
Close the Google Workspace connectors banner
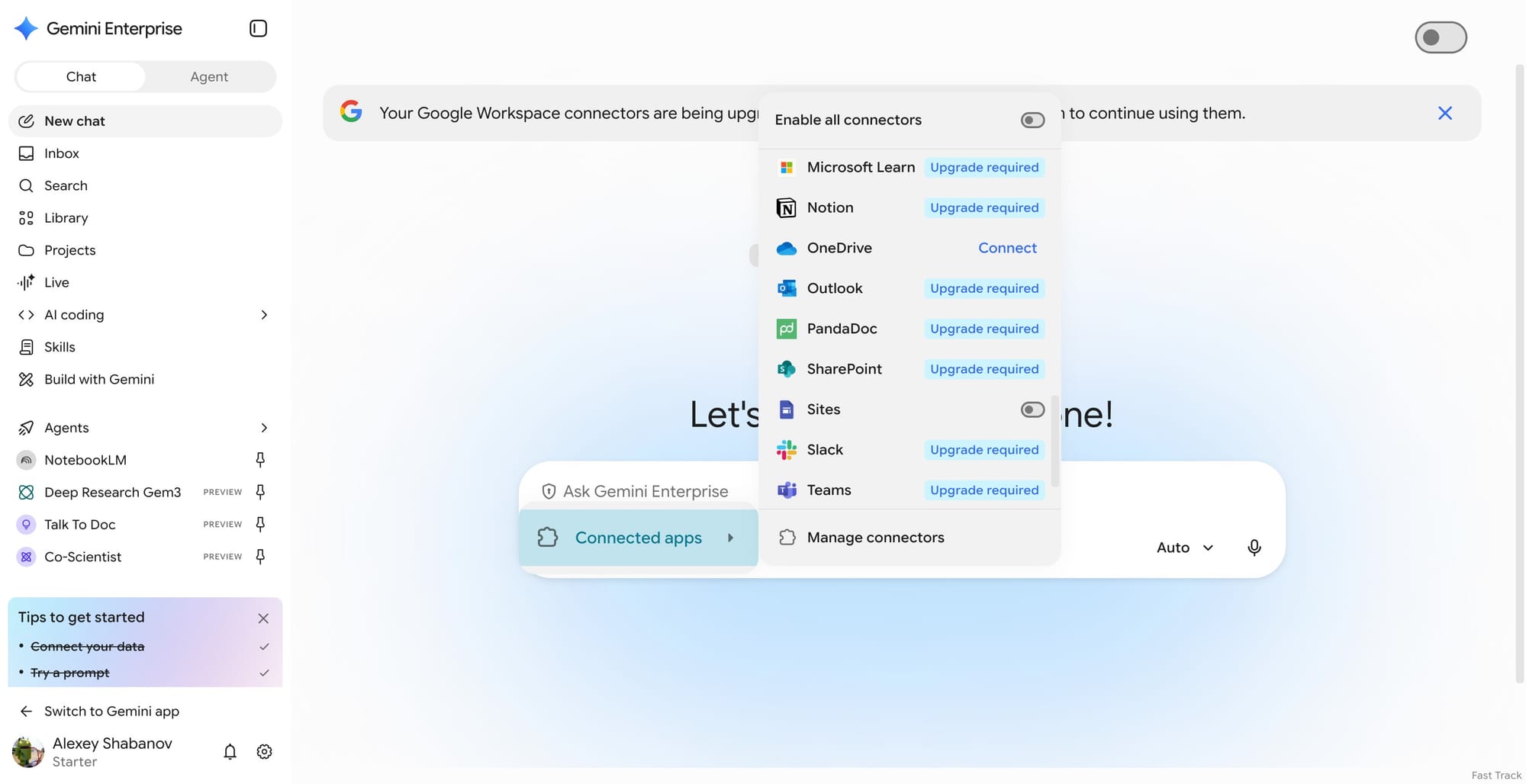click(1445, 113)
